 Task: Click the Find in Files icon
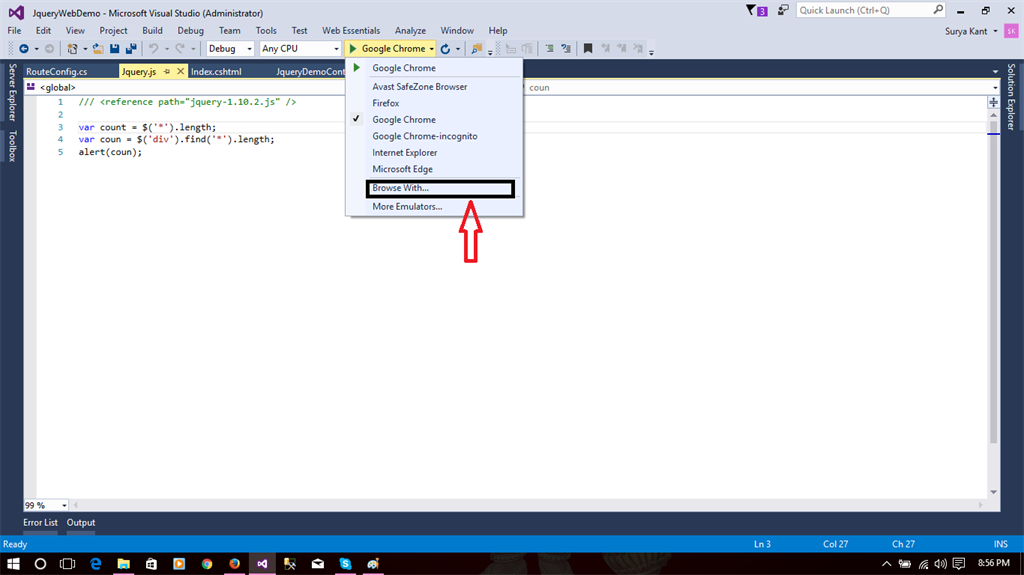pyautogui.click(x=477, y=48)
